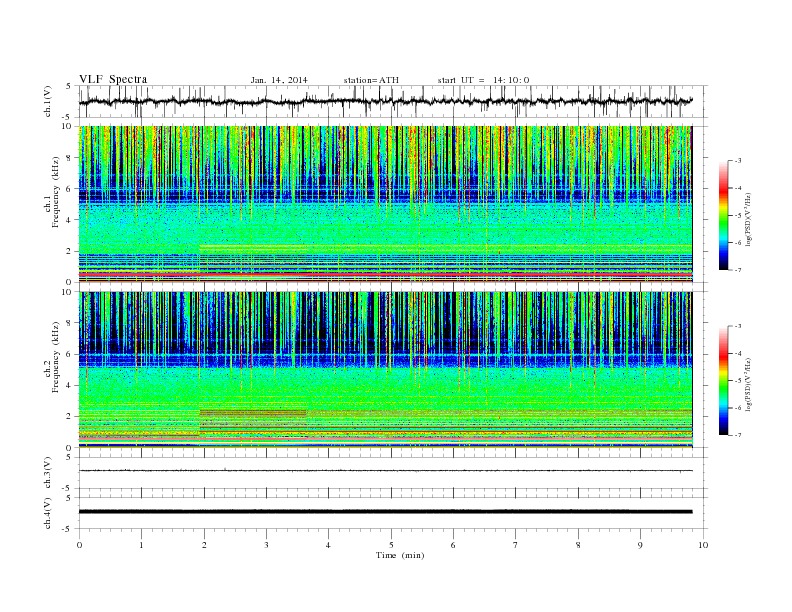Click the '-3' tick on ch.1 colorbar

[737, 161]
